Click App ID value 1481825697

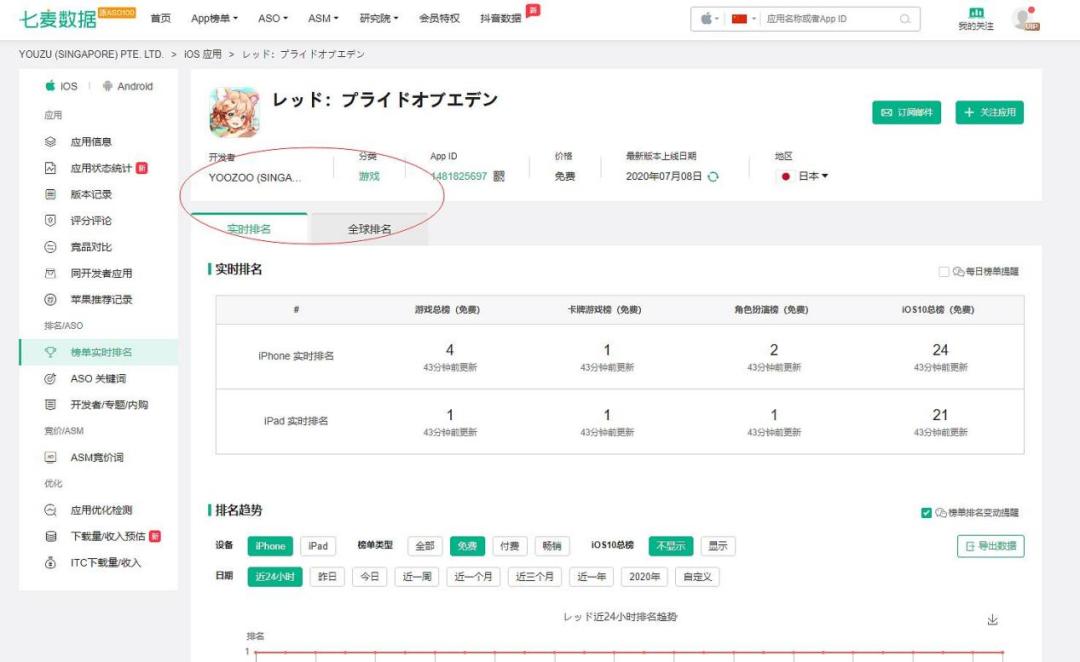(459, 176)
